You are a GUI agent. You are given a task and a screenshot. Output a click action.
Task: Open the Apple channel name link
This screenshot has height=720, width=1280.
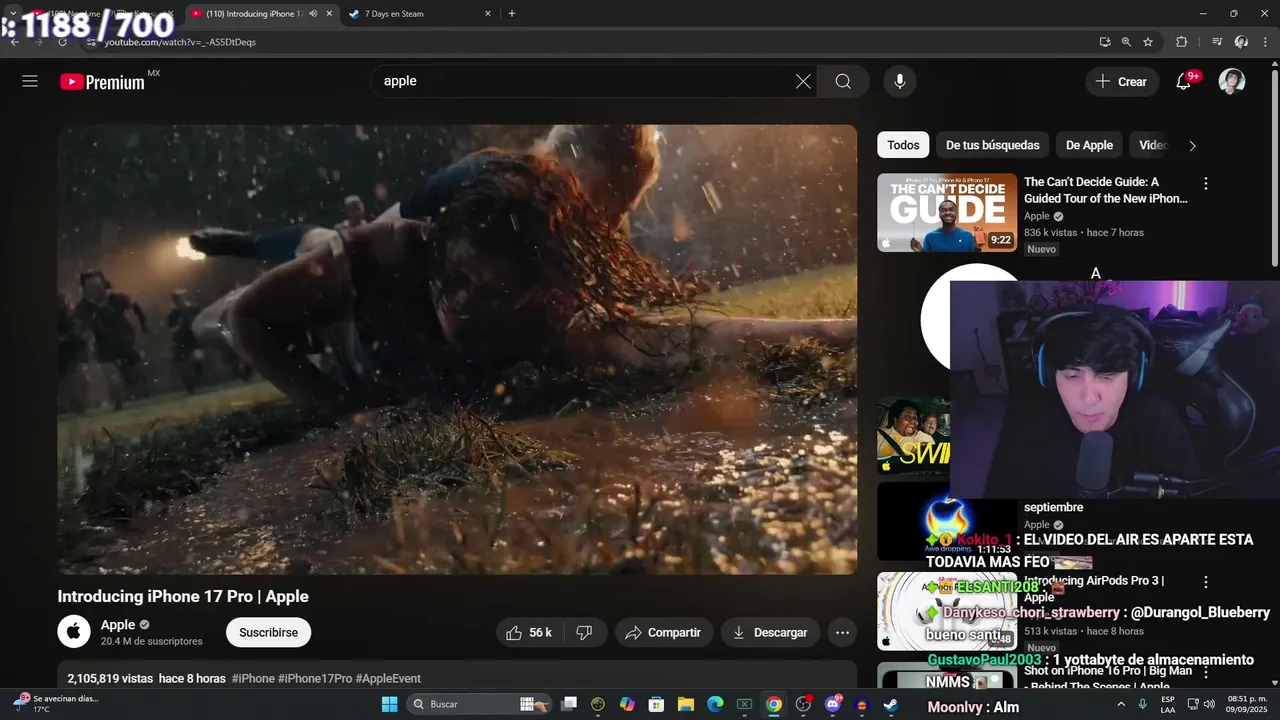pos(118,625)
